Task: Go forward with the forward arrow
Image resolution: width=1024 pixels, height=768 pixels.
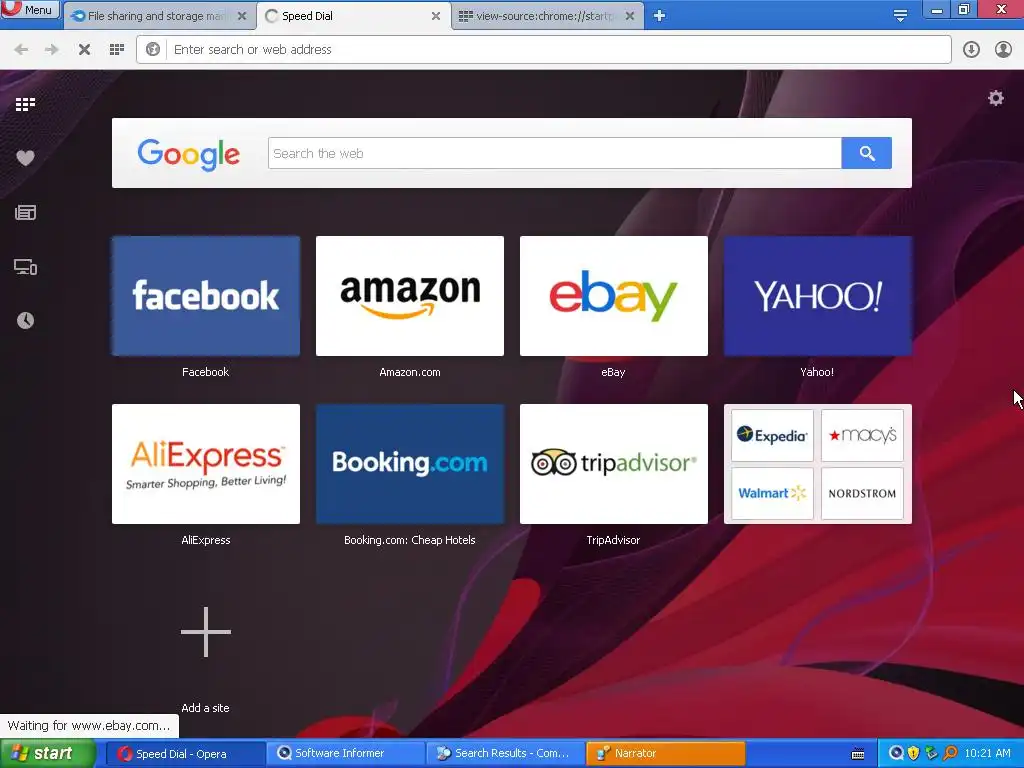Action: 52,50
